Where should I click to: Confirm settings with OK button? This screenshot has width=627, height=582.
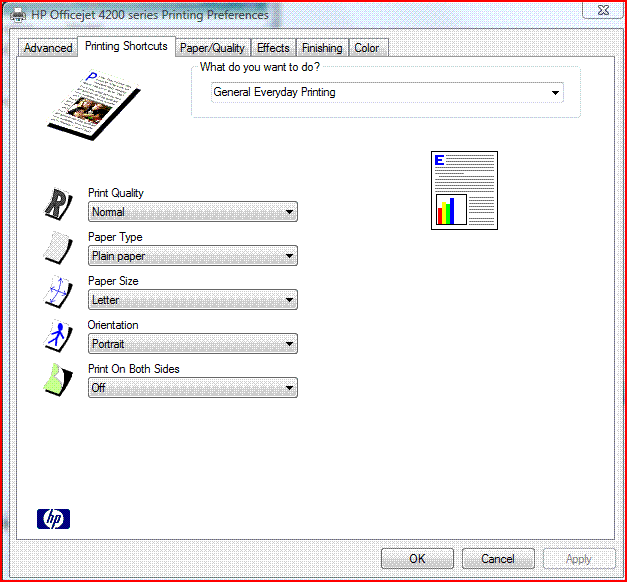click(417, 558)
